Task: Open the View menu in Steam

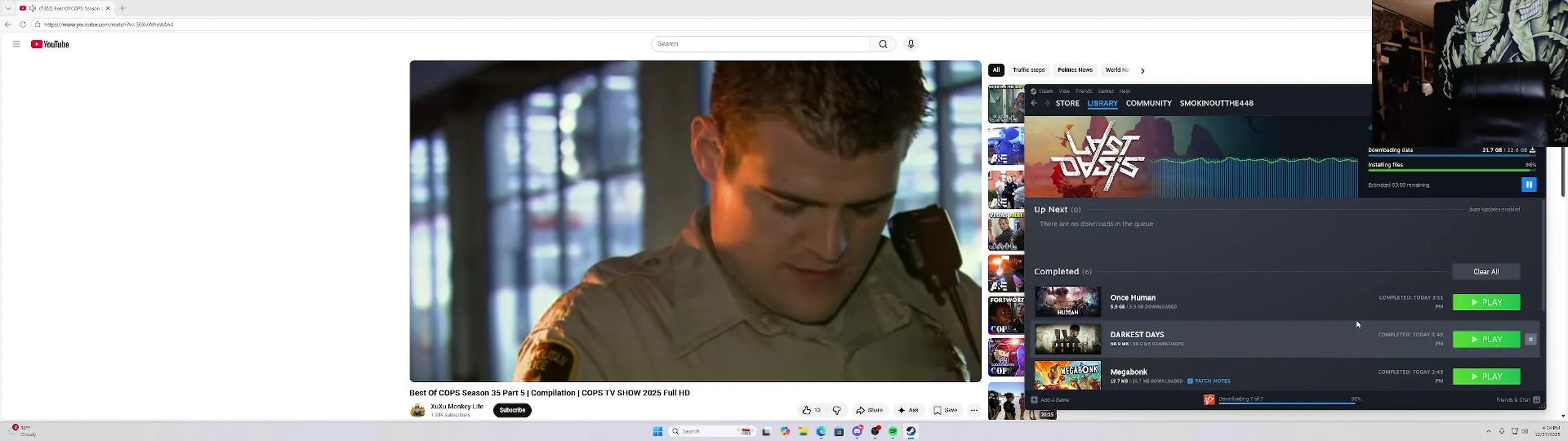Action: pyautogui.click(x=1065, y=91)
